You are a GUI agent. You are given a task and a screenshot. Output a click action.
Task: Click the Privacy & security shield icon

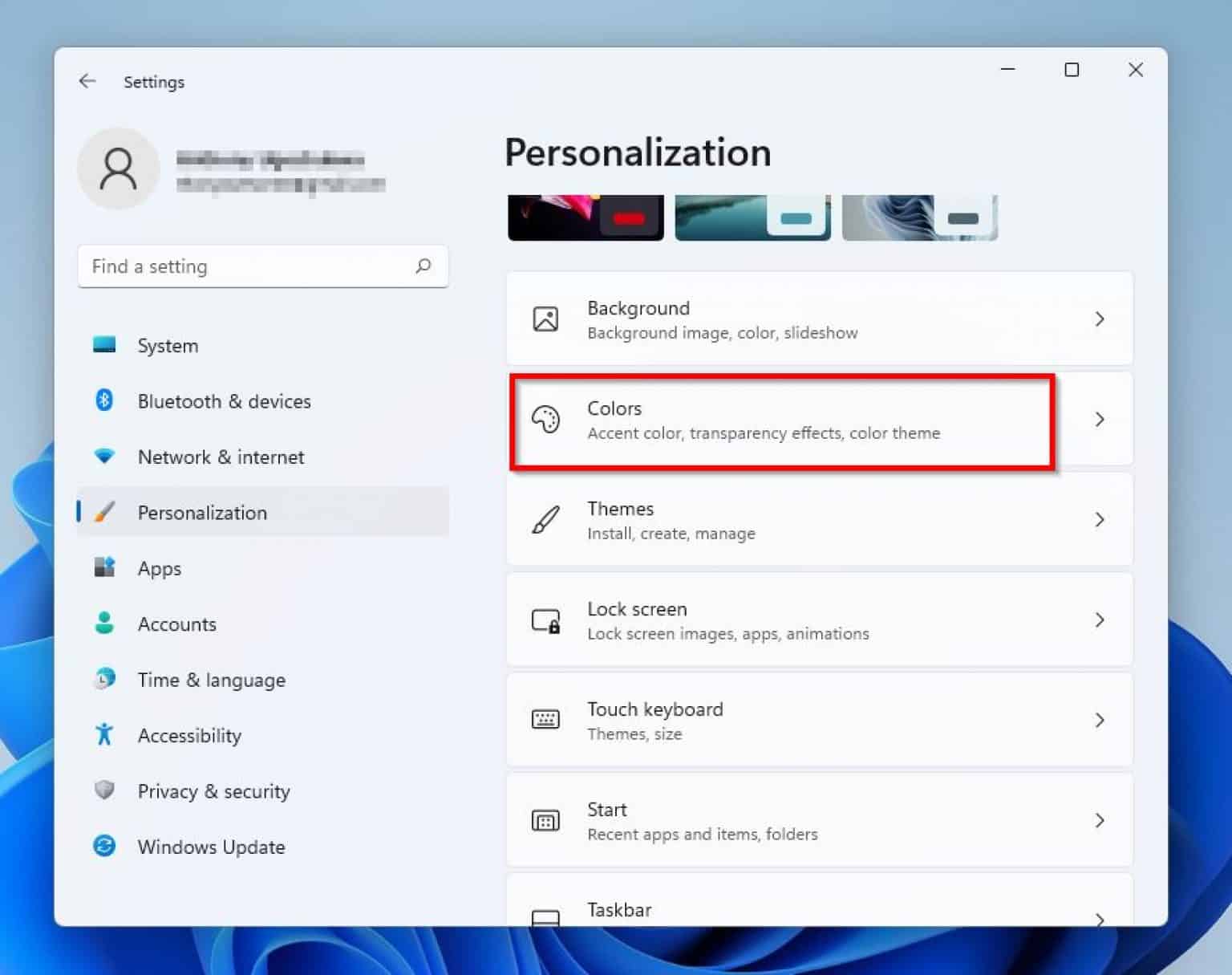tap(104, 790)
